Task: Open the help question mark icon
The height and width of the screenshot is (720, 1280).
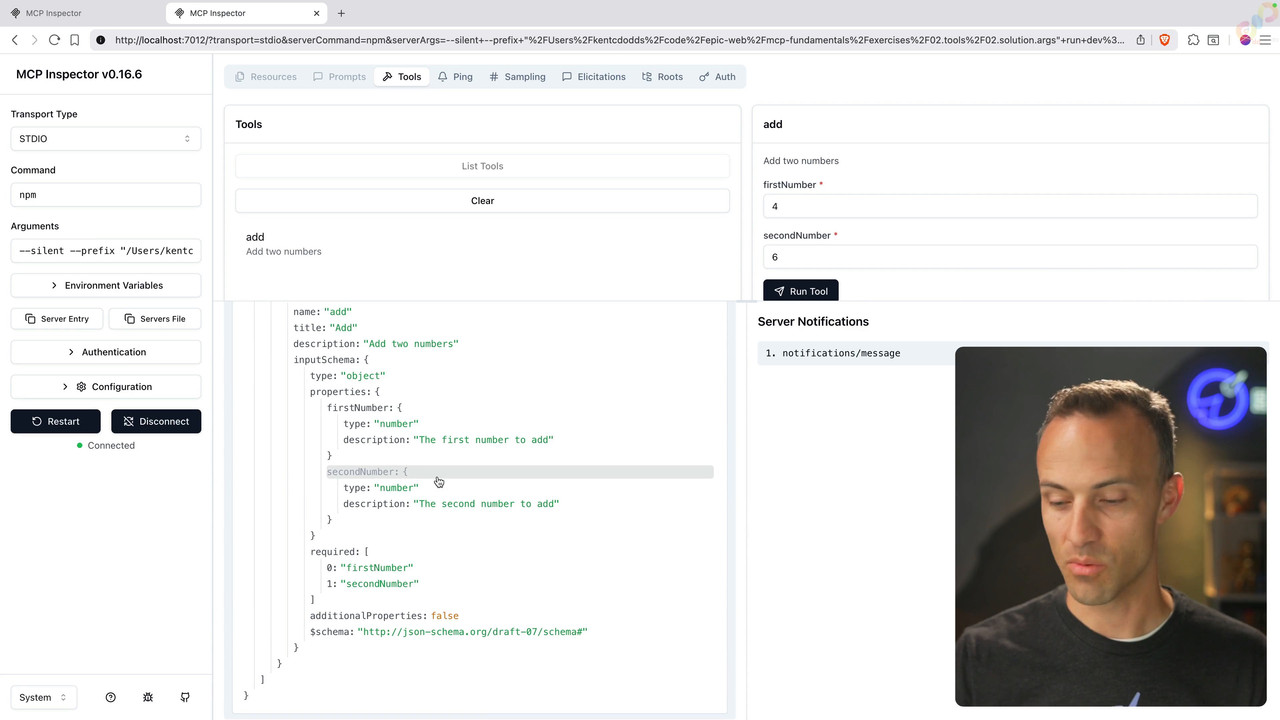Action: (111, 697)
